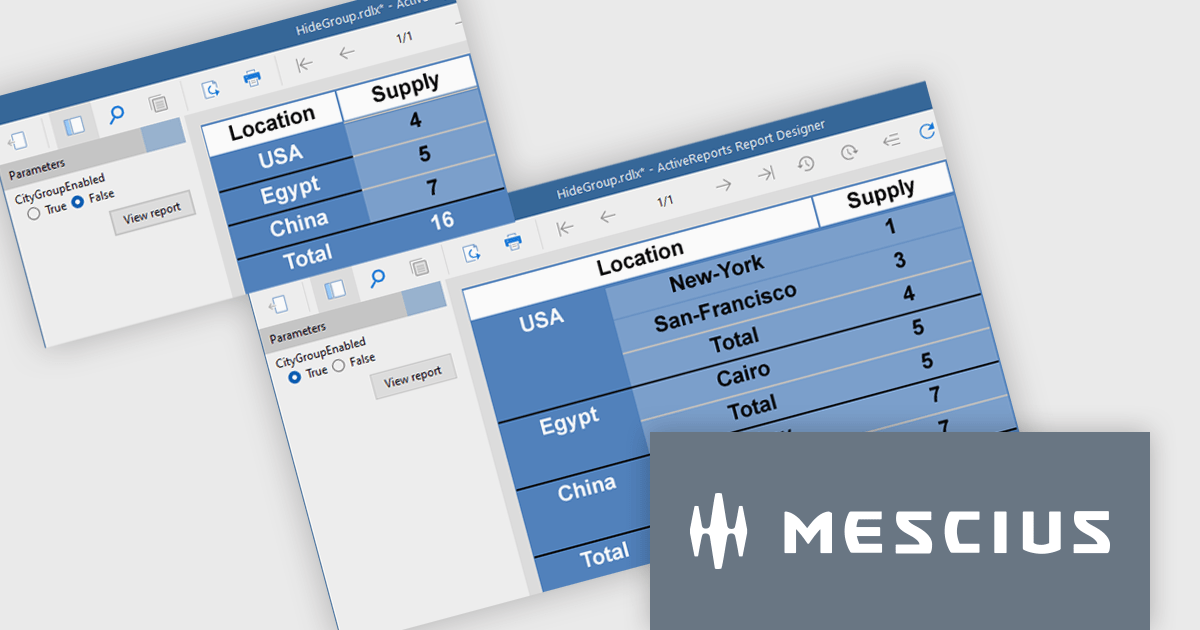Image resolution: width=1200 pixels, height=630 pixels.
Task: Click the gallery pages icon in the back window
Action: [158, 103]
